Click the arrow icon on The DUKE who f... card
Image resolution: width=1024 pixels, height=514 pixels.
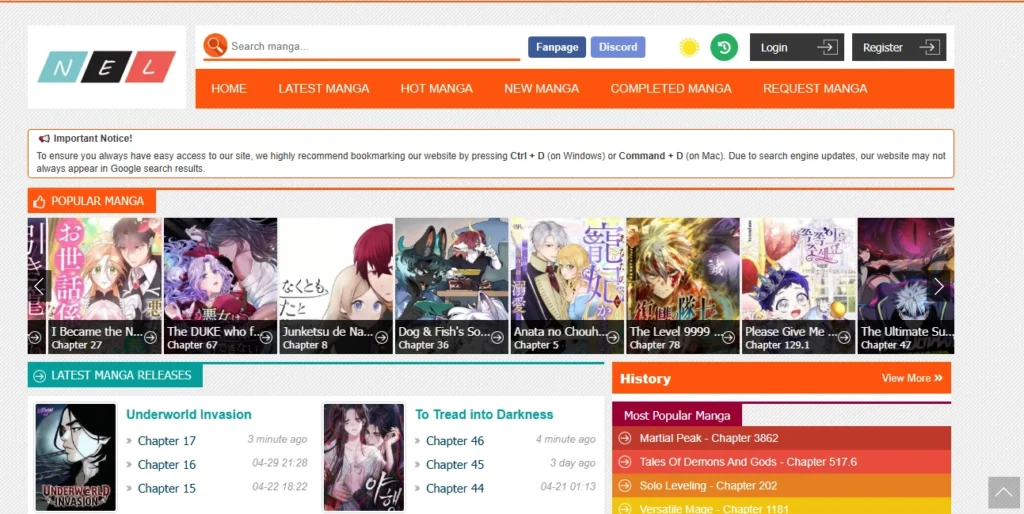[x=266, y=337]
